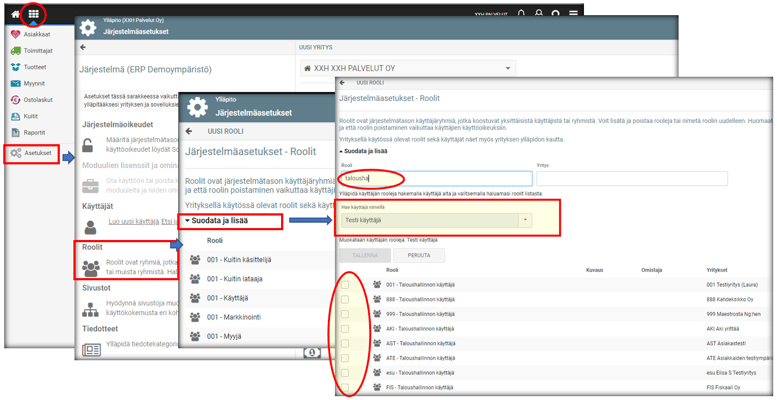Screen dimensions: 777x400
Task: Open Asiakkaat heart icon in sidebar
Action: point(15,33)
